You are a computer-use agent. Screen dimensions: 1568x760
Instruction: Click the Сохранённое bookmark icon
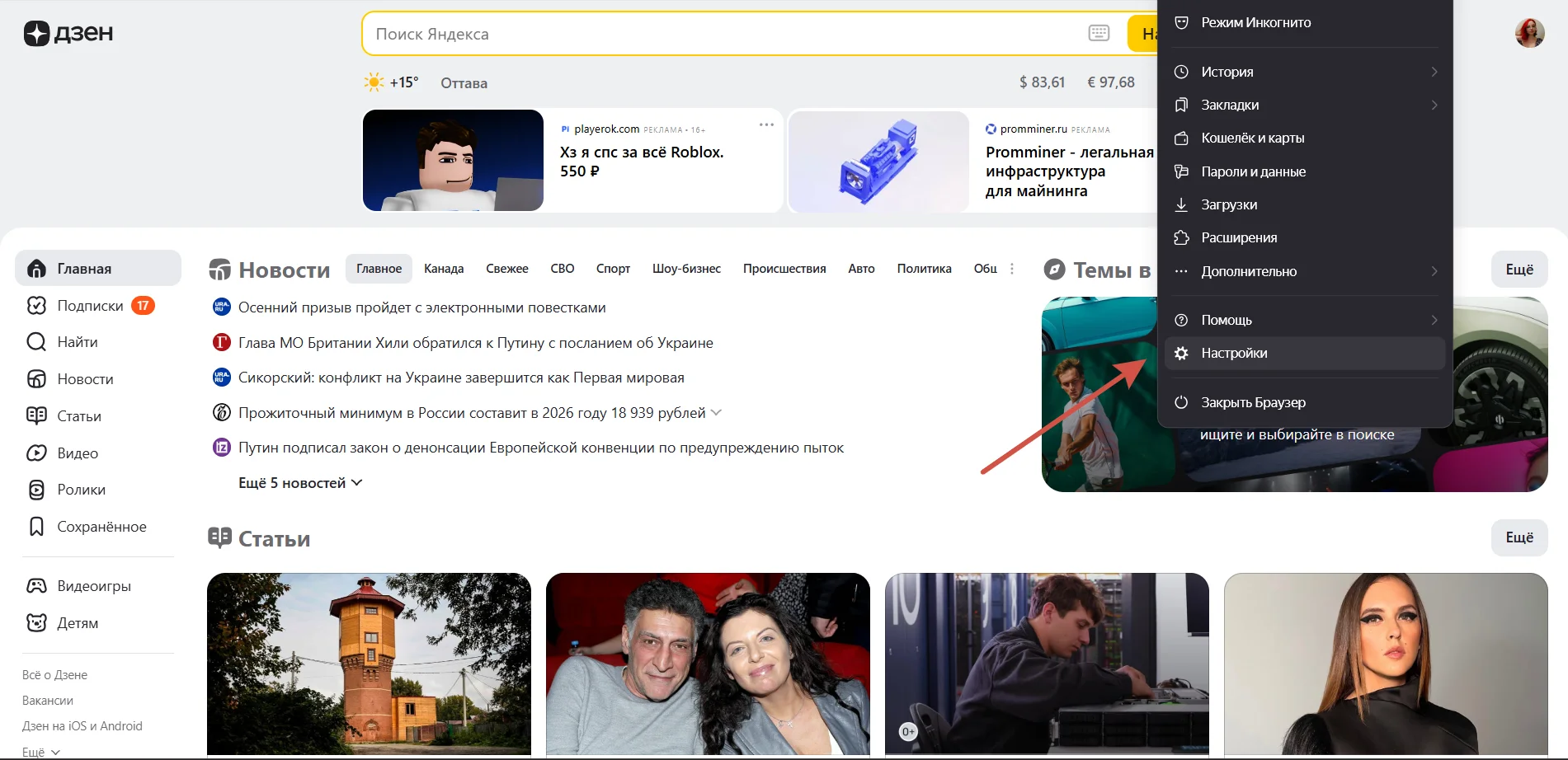tap(36, 527)
